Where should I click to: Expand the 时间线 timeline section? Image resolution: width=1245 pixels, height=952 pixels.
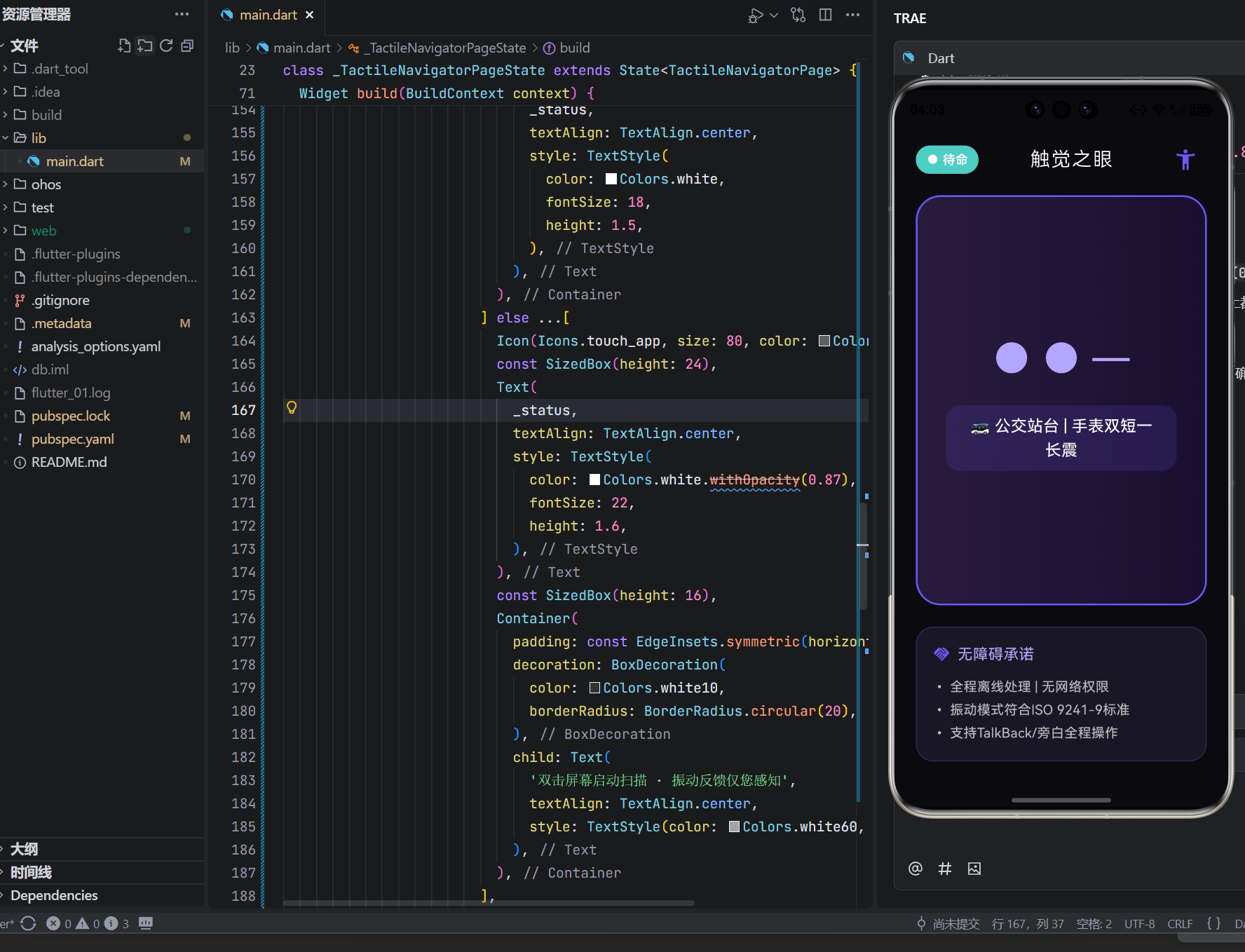point(102,872)
